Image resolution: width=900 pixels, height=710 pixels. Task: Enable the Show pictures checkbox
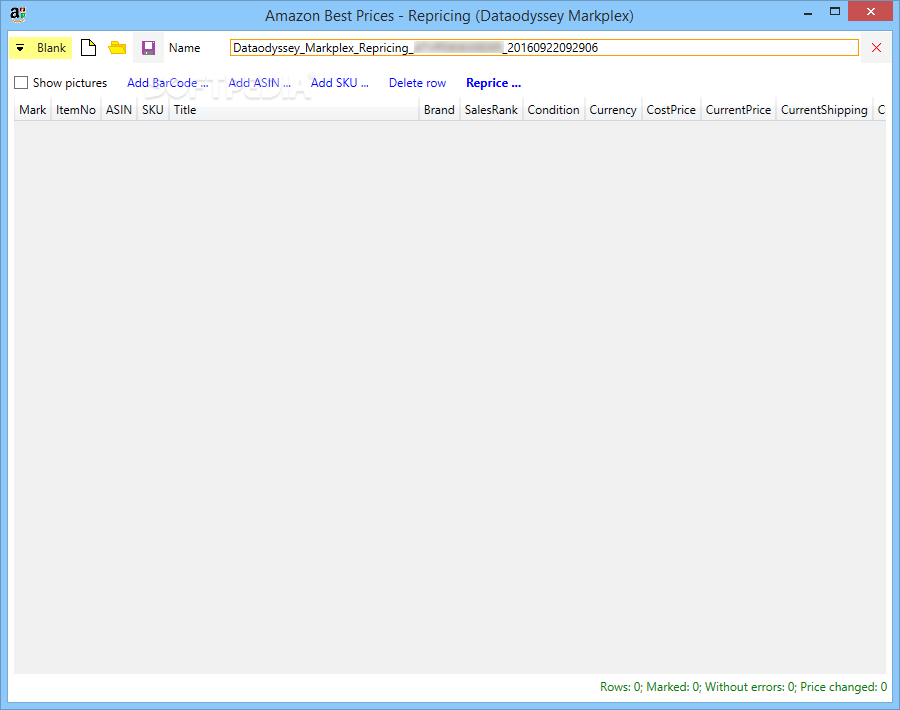(21, 83)
